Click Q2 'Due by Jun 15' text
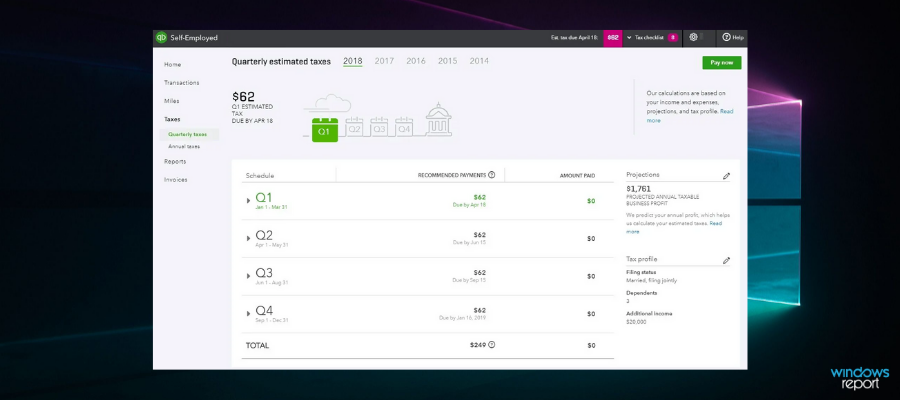900x400 pixels. 469,243
